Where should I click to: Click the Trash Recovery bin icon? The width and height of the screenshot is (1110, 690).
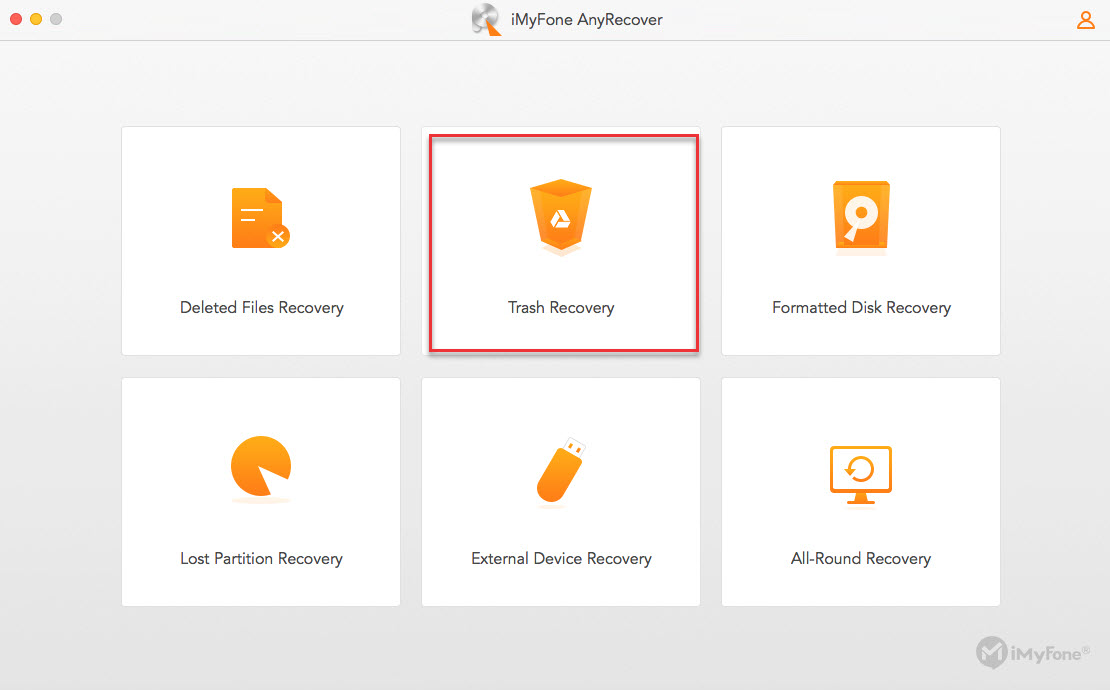561,216
